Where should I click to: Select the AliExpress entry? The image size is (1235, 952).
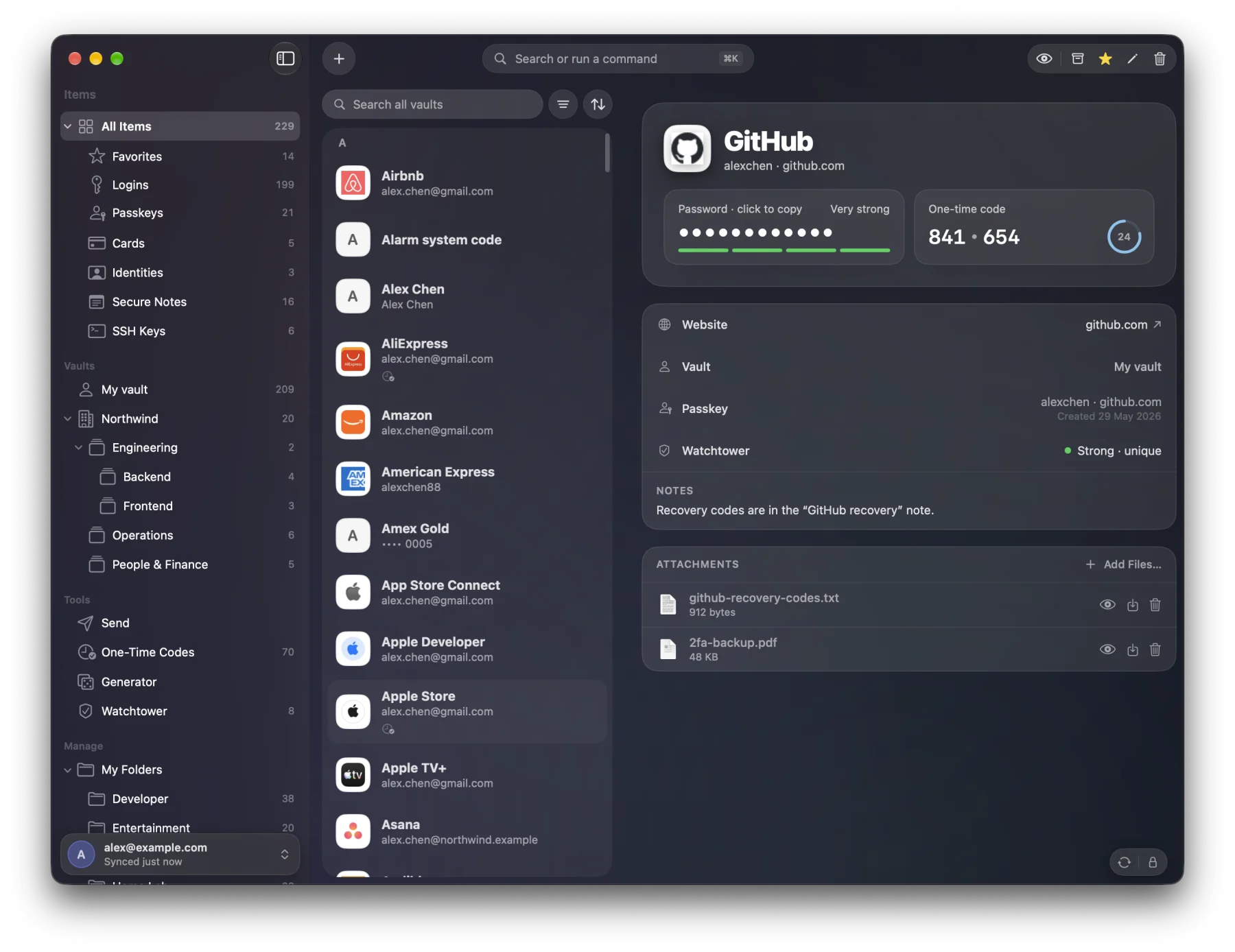click(467, 359)
